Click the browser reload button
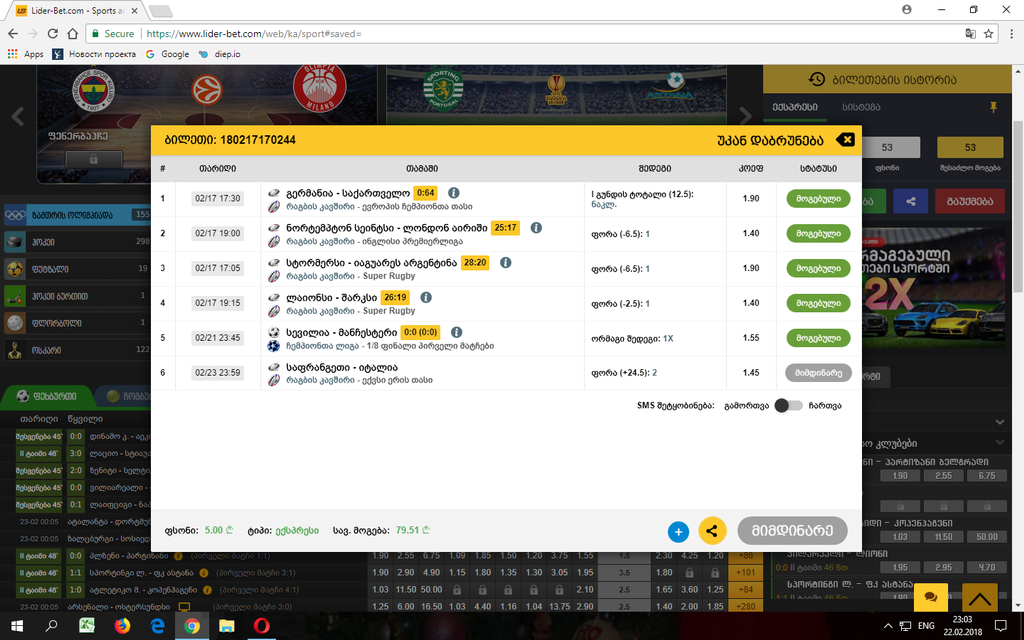The height and width of the screenshot is (640, 1024). [x=52, y=33]
